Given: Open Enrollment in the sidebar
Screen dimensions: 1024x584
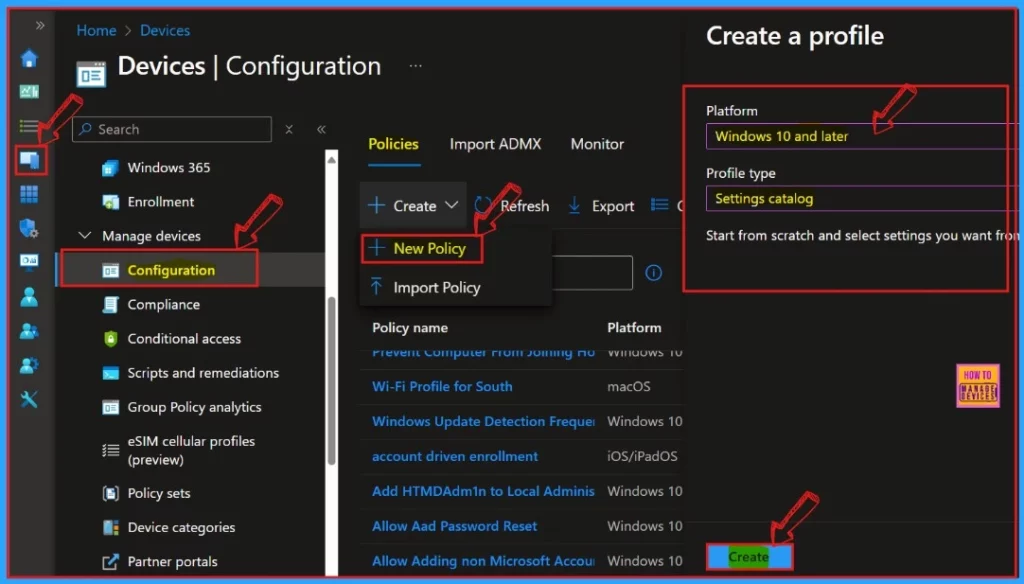Looking at the screenshot, I should (x=161, y=202).
